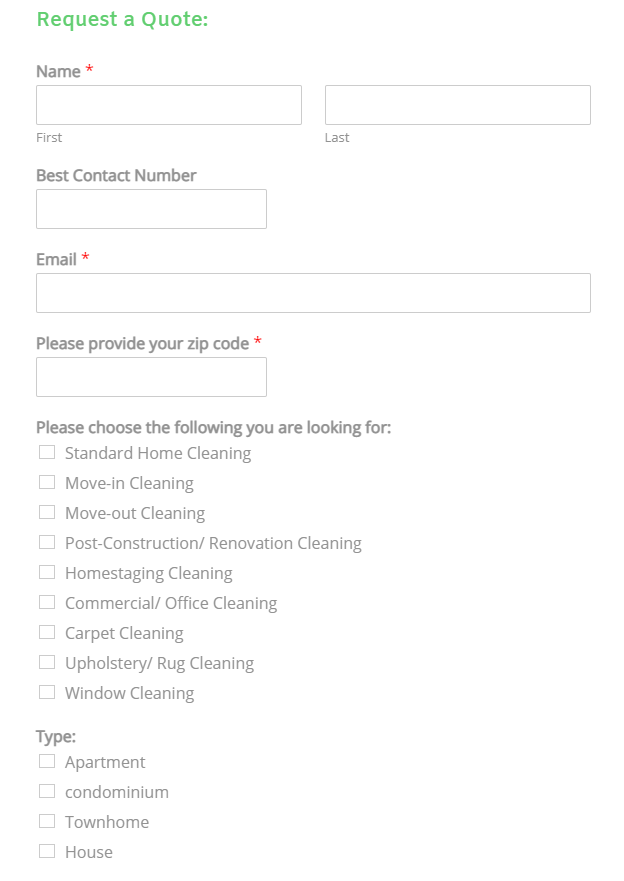Click the Email input field
624x881 pixels.
(313, 293)
